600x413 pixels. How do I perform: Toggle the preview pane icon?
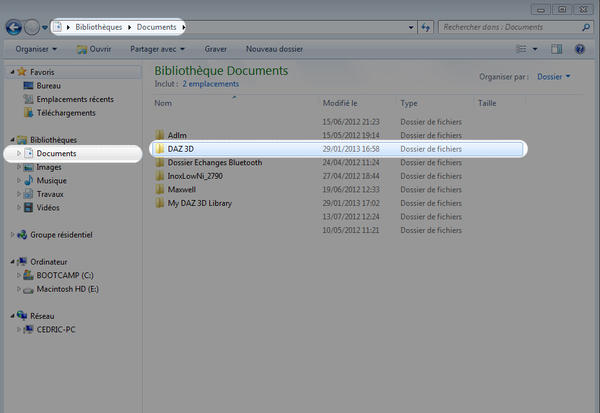[x=557, y=49]
